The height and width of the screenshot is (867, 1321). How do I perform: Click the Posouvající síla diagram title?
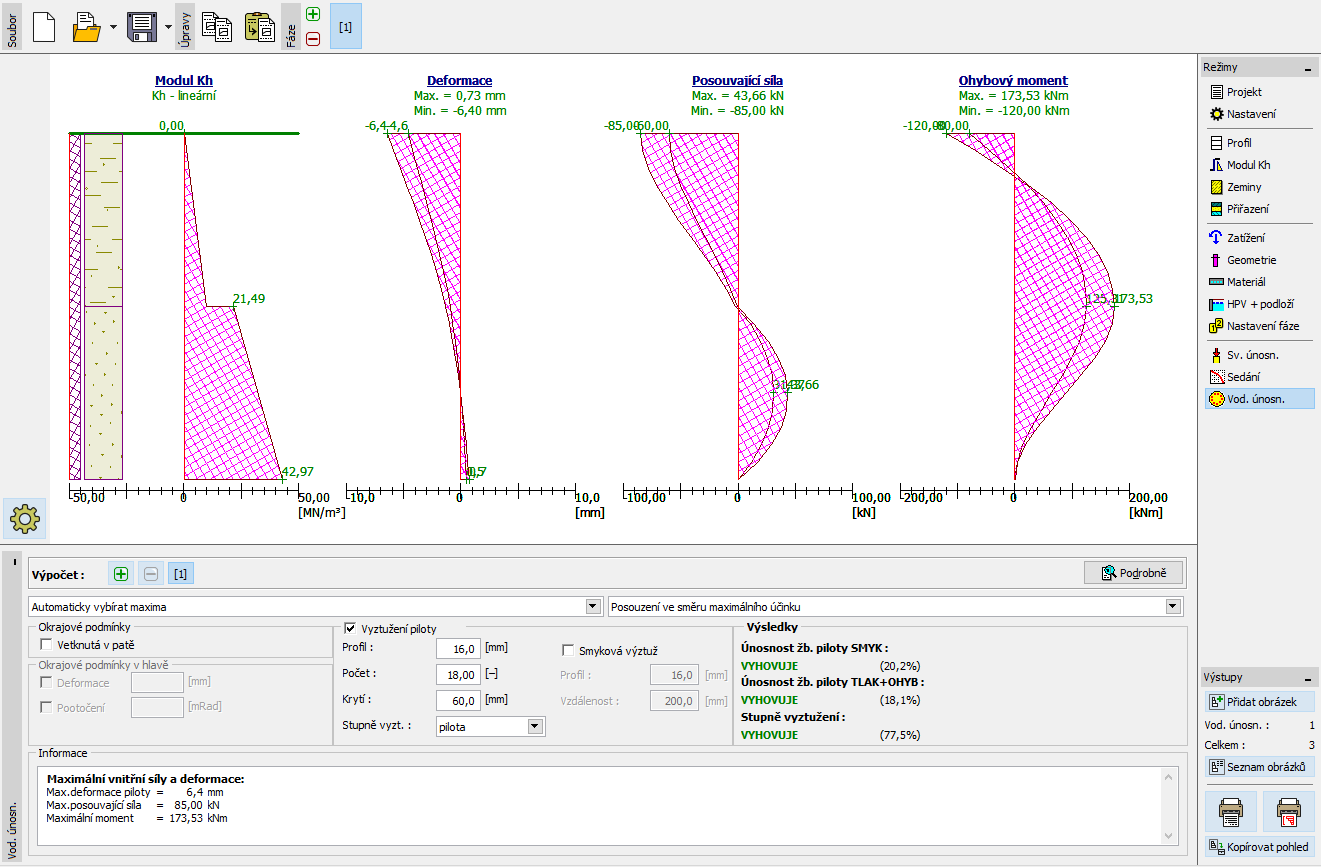coord(738,81)
